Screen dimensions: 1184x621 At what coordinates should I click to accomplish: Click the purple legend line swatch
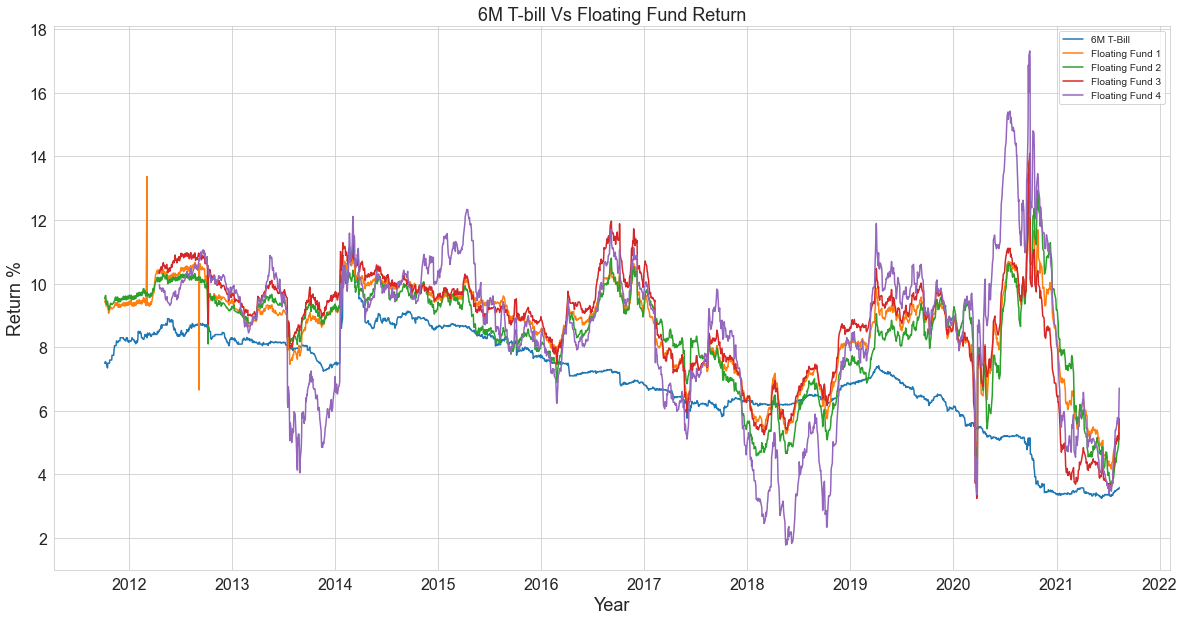click(1075, 95)
